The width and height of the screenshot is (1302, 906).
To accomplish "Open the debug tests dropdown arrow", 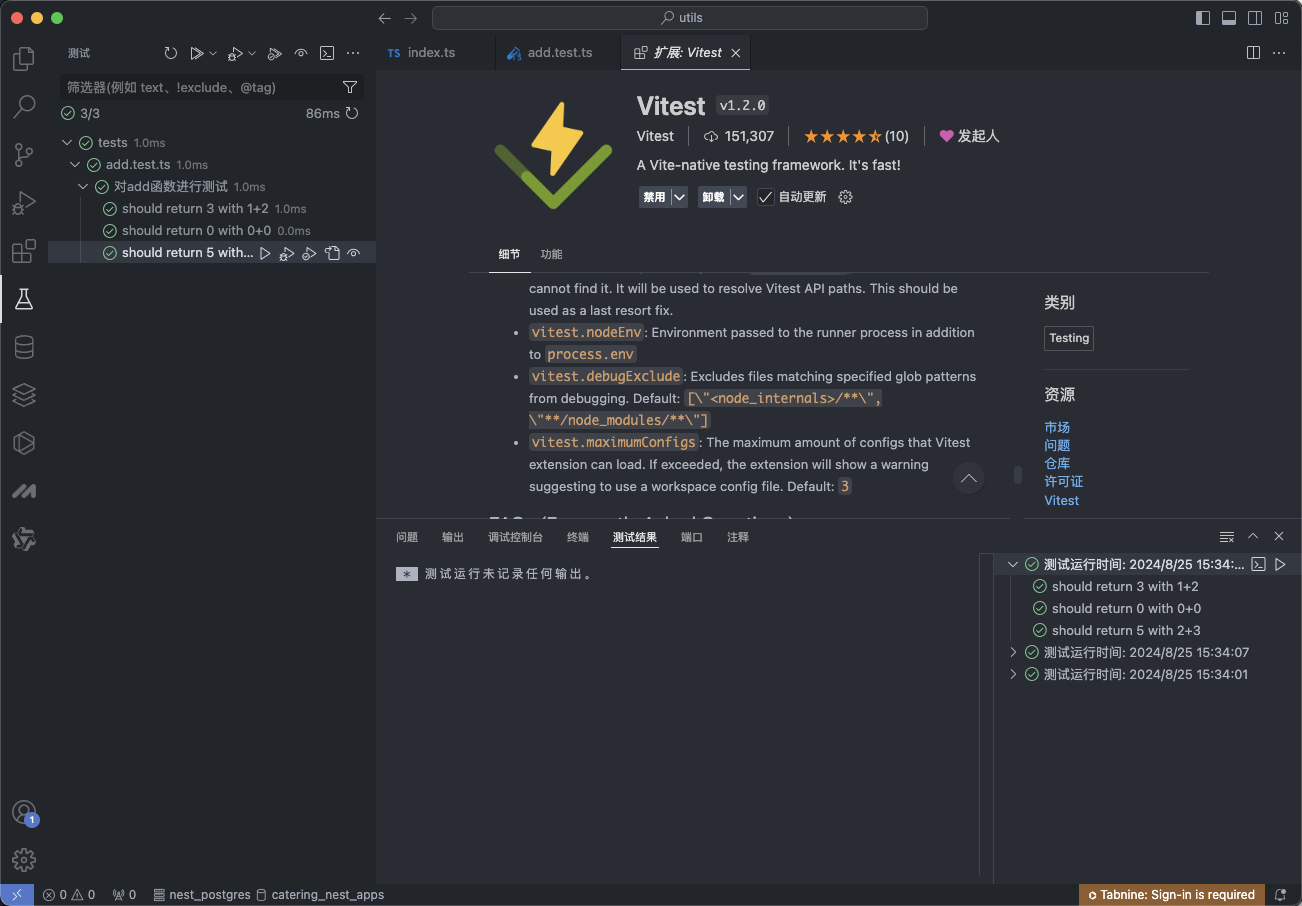I will (252, 53).
